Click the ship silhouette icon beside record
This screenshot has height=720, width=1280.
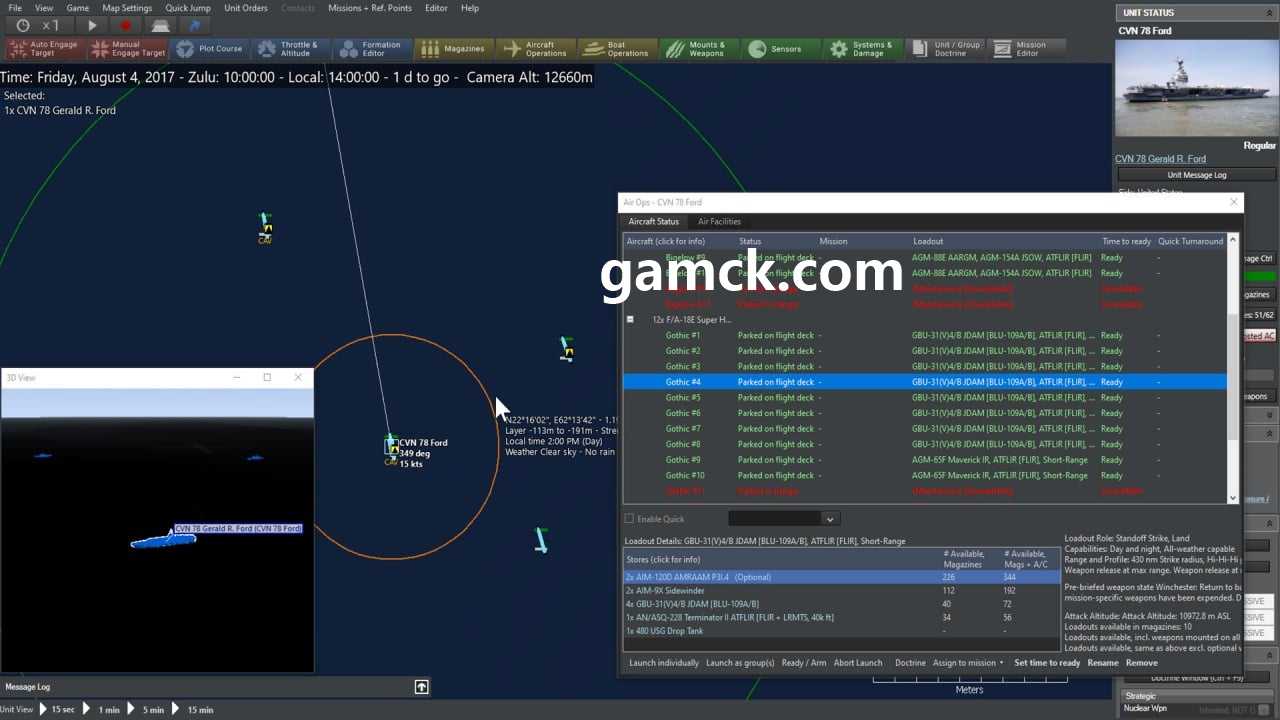160,25
